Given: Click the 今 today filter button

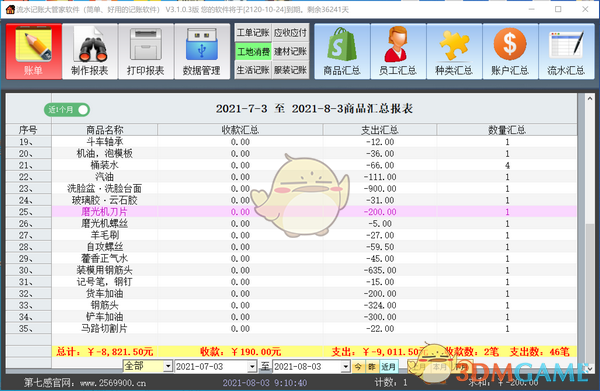Looking at the screenshot, I should pyautogui.click(x=358, y=367).
